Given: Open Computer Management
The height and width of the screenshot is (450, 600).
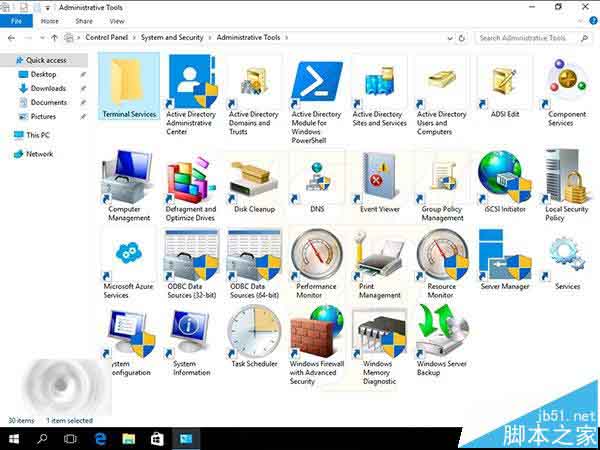Looking at the screenshot, I should (x=129, y=186).
